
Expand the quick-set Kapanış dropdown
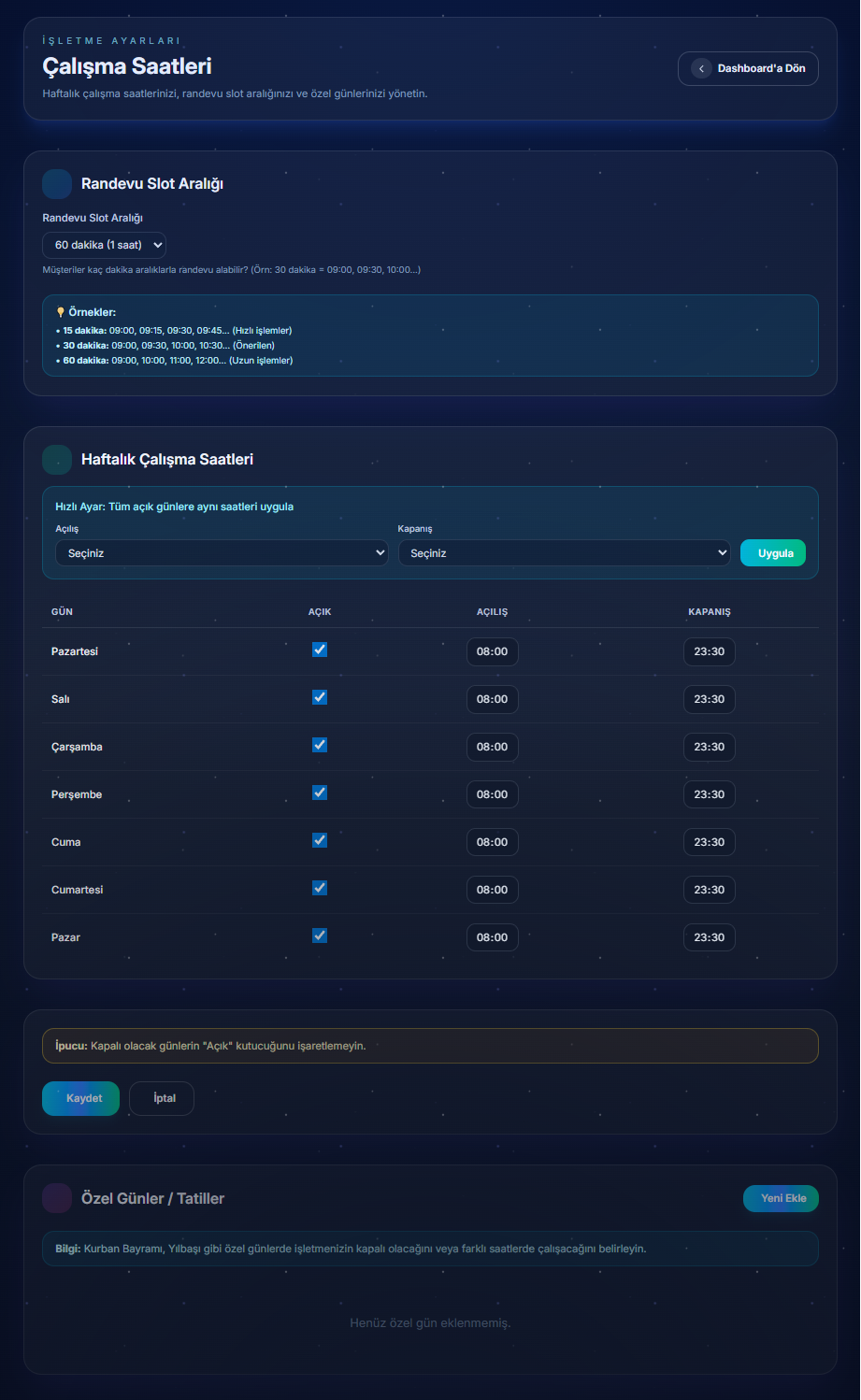564,553
